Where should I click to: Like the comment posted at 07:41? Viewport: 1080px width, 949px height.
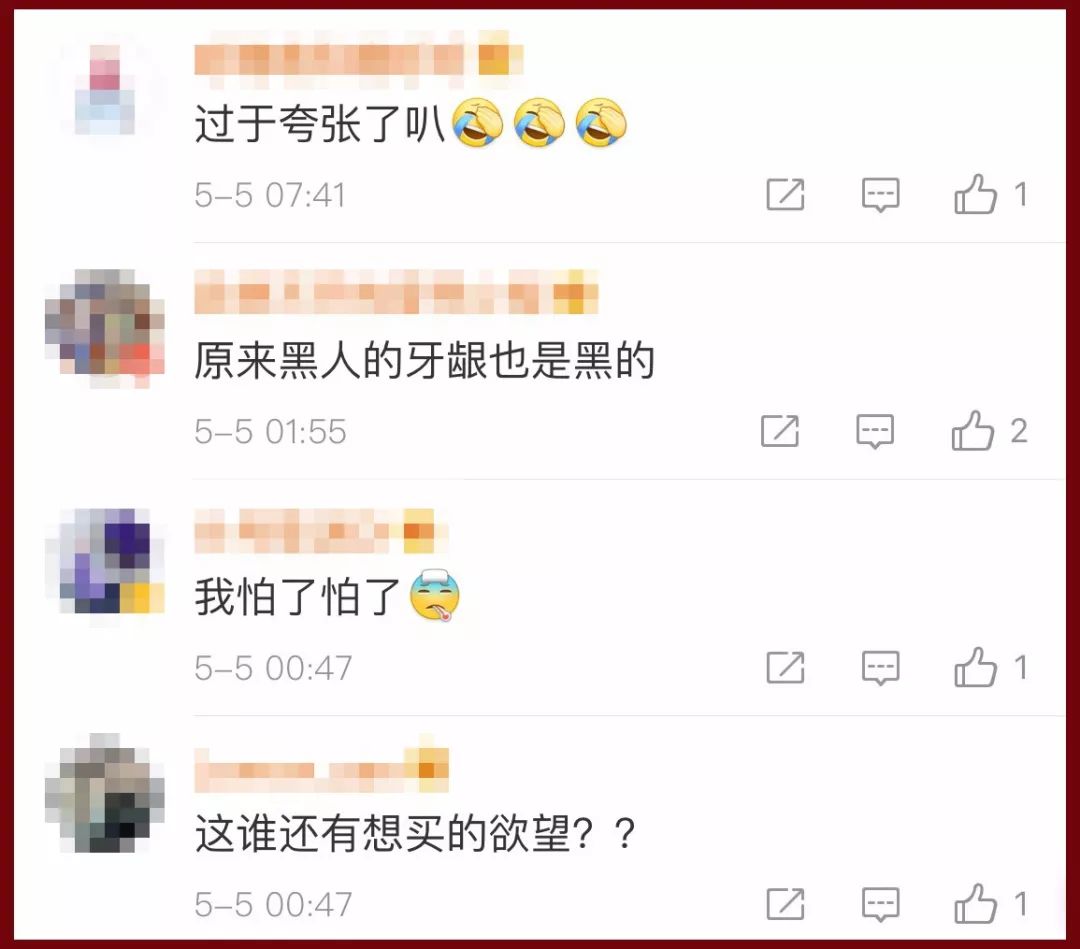pyautogui.click(x=975, y=194)
